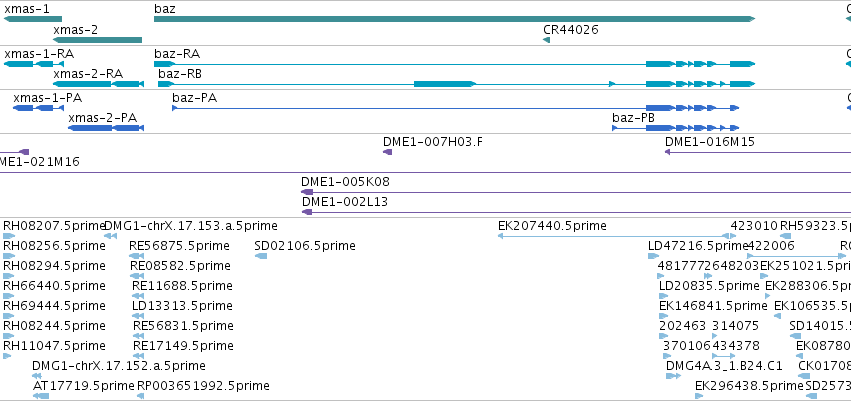
Task: Select the xmas-2-RA transcript glyph
Action: click(98, 84)
